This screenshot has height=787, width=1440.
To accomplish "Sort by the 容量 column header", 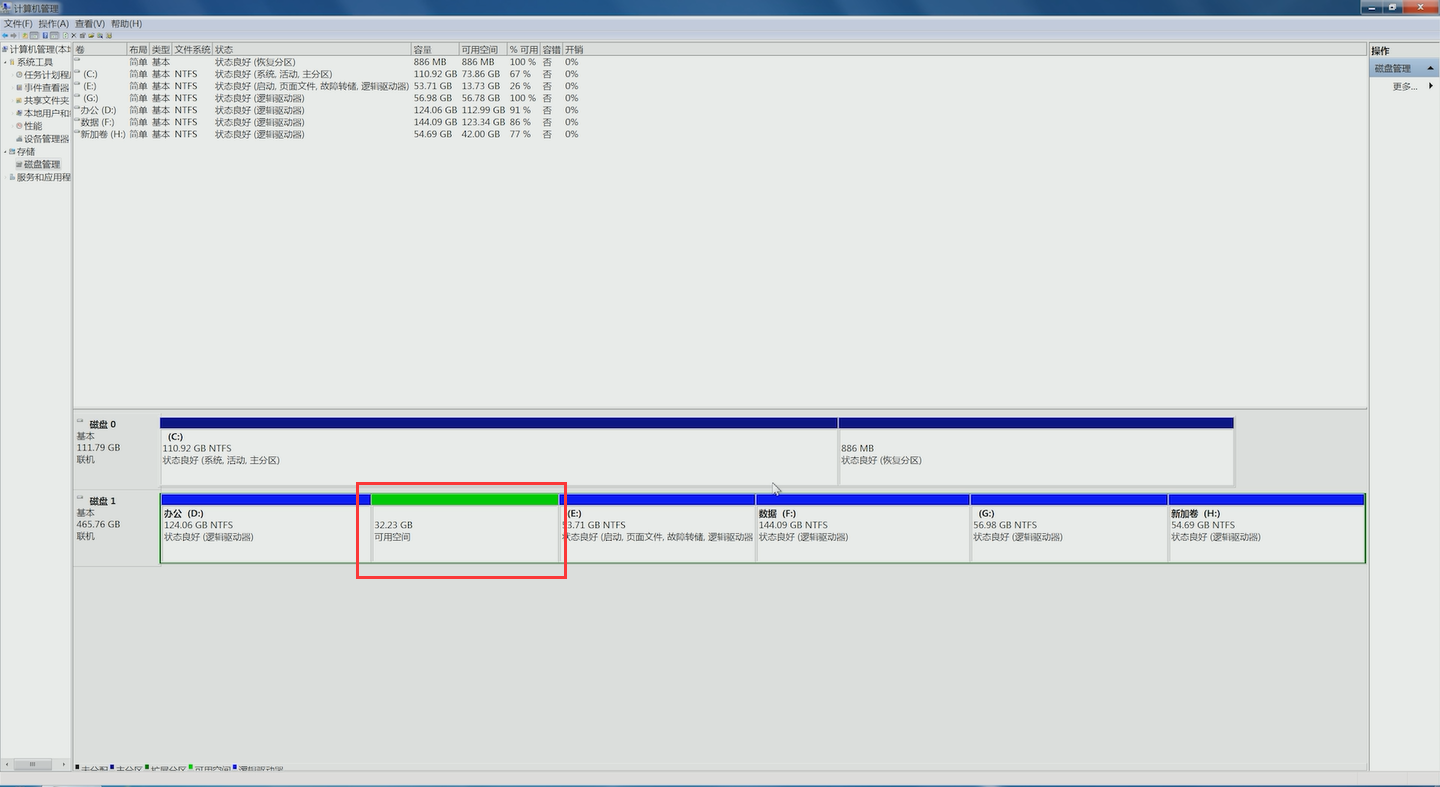I will 435,50.
